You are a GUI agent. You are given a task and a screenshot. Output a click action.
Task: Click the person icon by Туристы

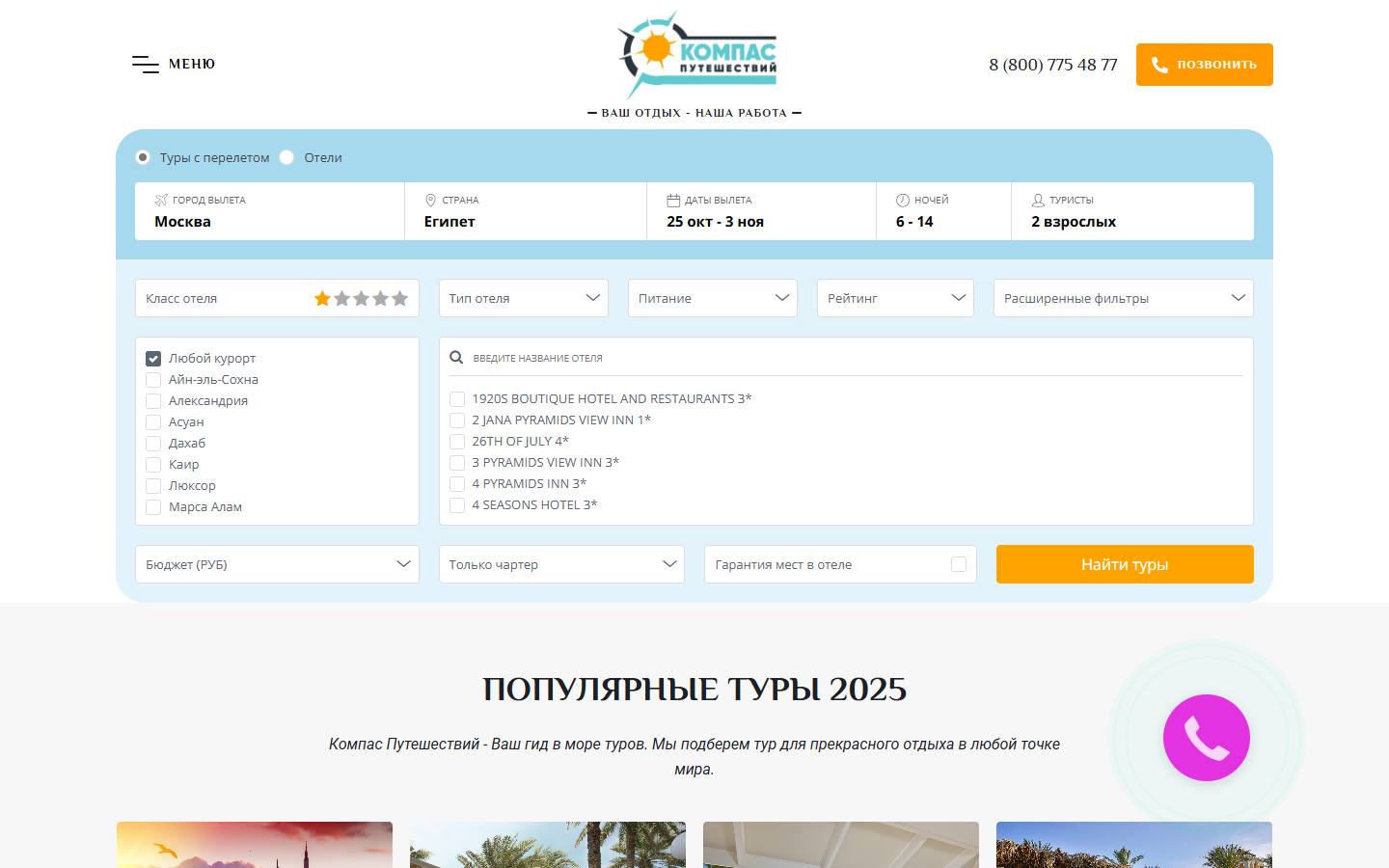[x=1038, y=200]
